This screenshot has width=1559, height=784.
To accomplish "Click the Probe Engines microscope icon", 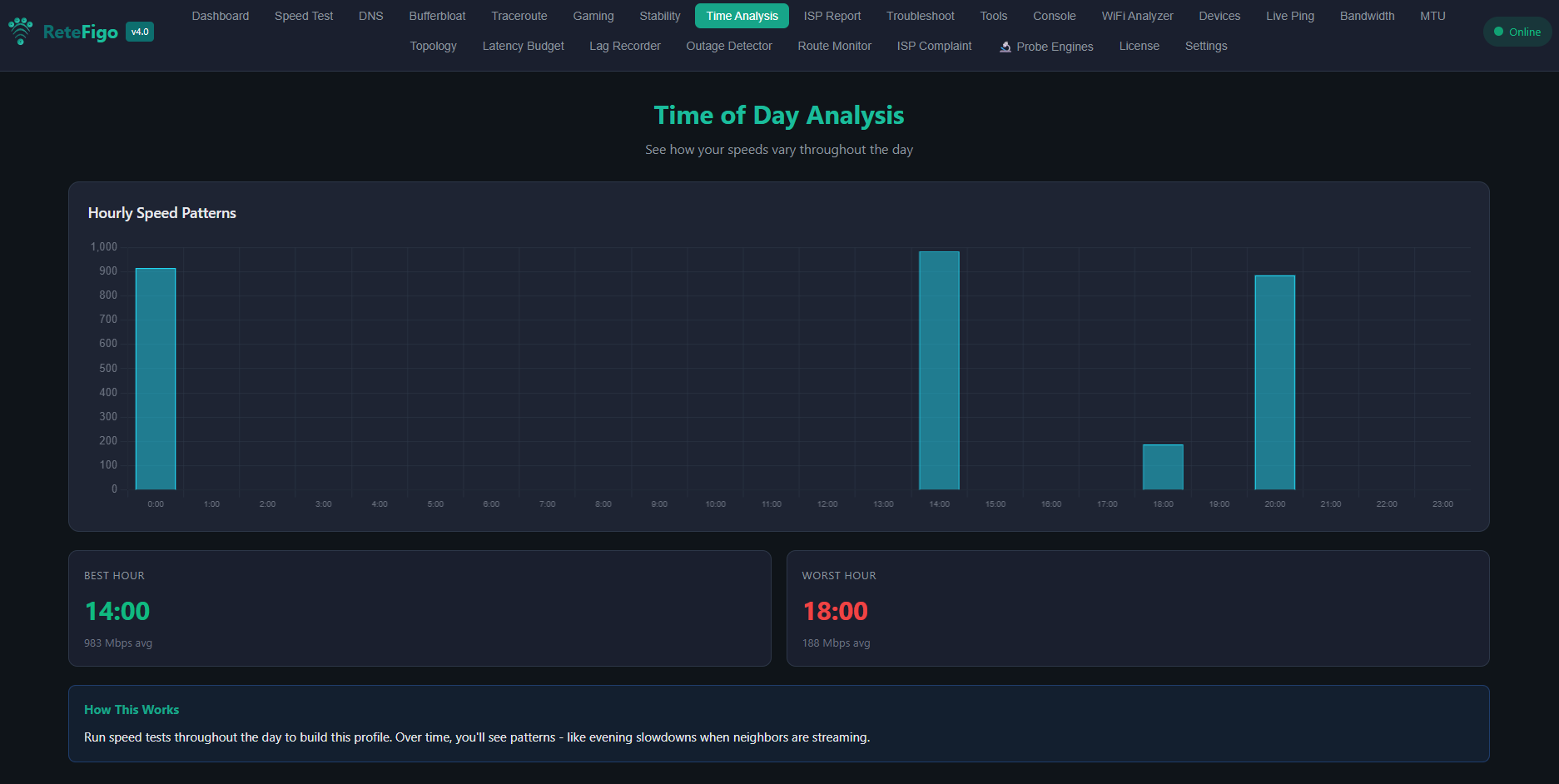I will coord(1005,47).
